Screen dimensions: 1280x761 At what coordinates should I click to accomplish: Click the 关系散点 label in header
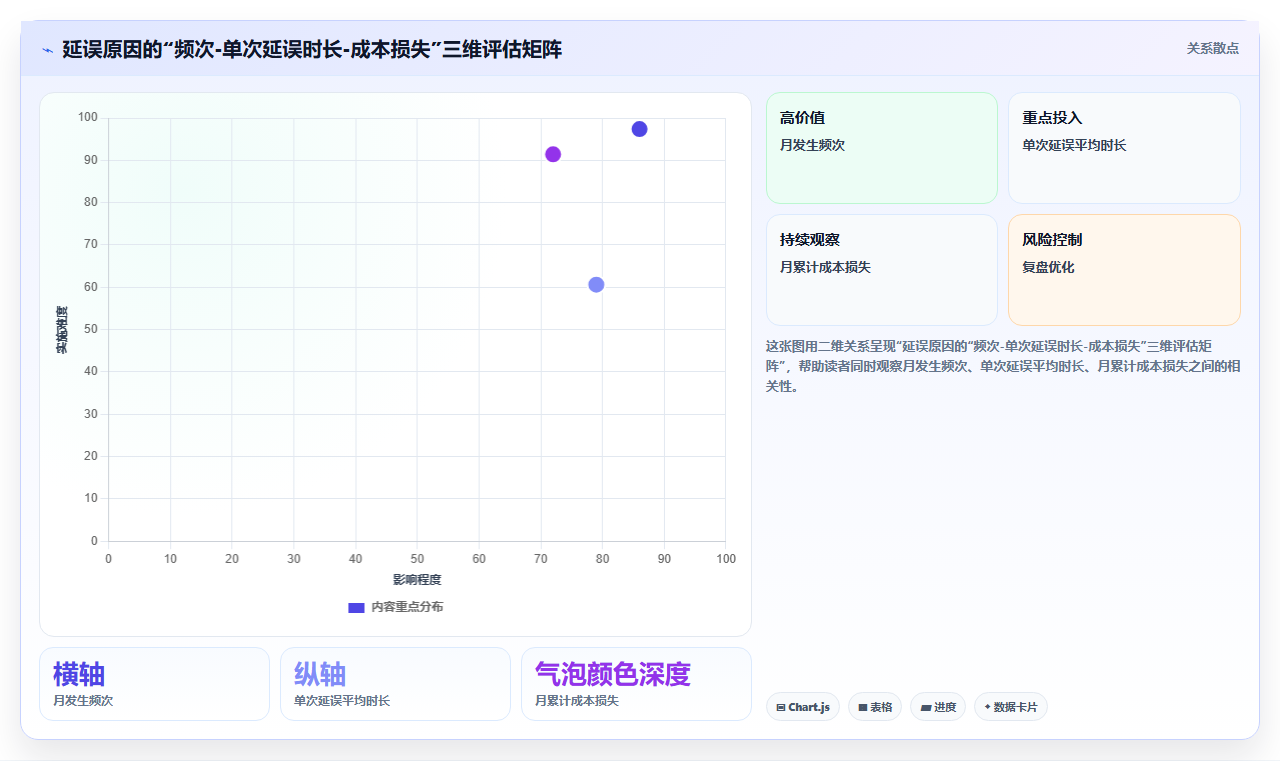tap(1213, 48)
